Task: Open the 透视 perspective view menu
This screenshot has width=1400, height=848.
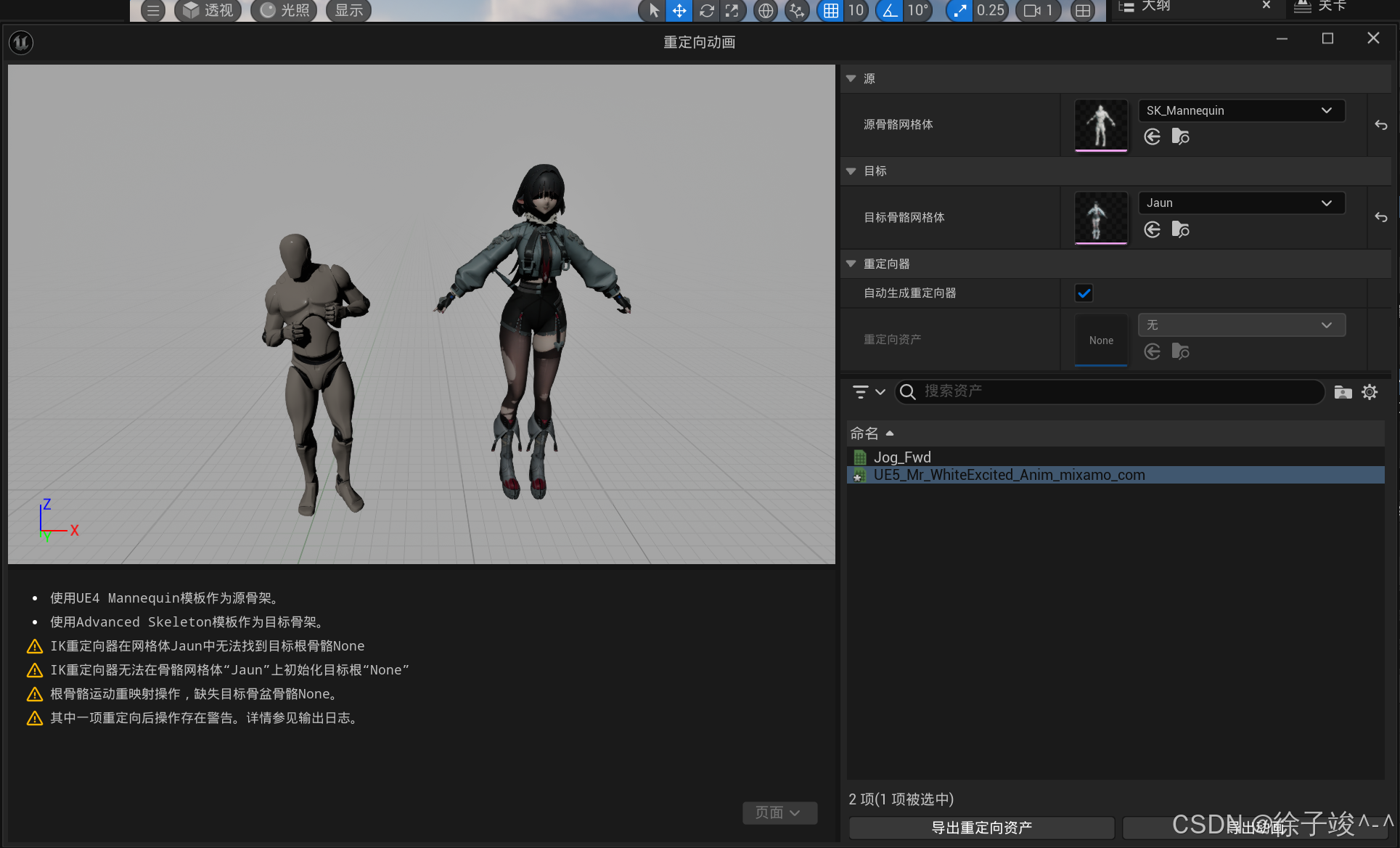Action: coord(209,10)
